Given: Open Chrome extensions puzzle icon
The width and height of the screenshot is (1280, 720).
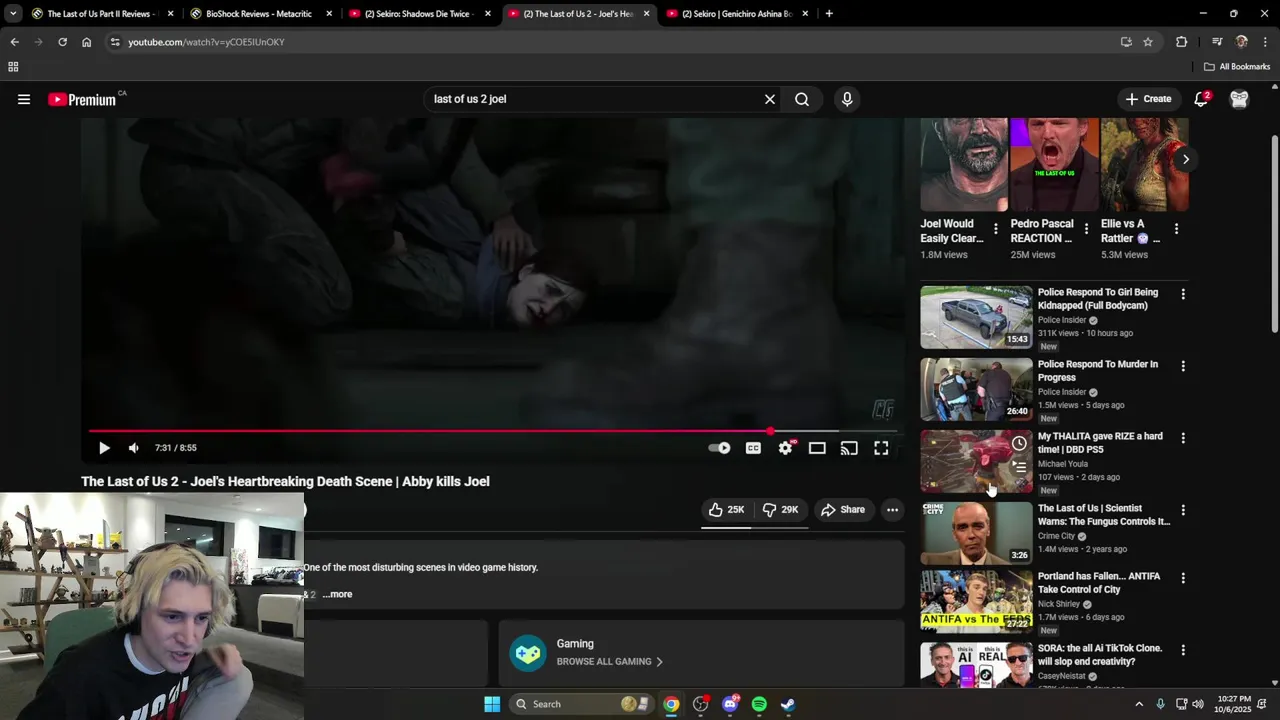Looking at the screenshot, I should click(1182, 42).
